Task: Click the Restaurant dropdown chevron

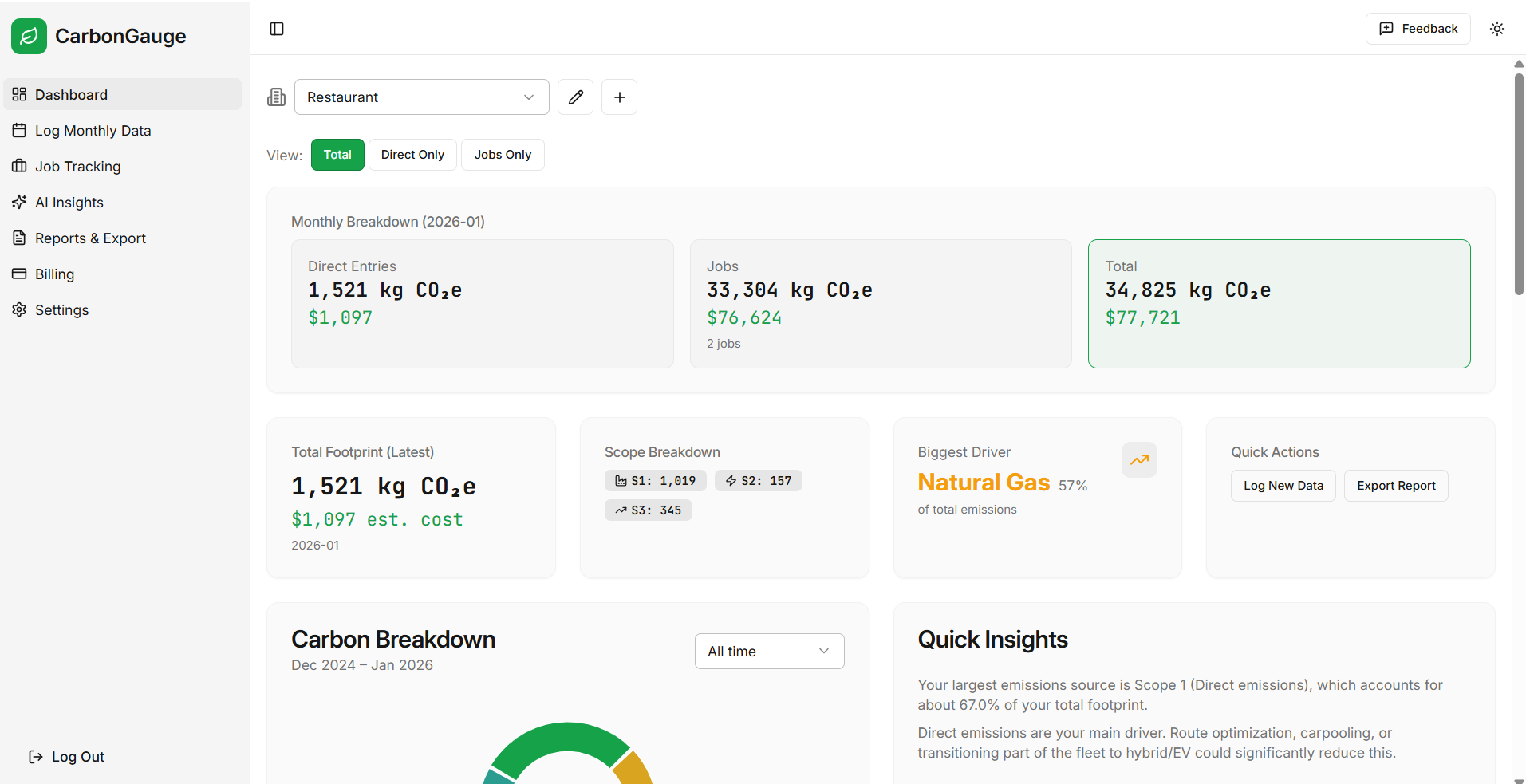Action: [x=529, y=97]
